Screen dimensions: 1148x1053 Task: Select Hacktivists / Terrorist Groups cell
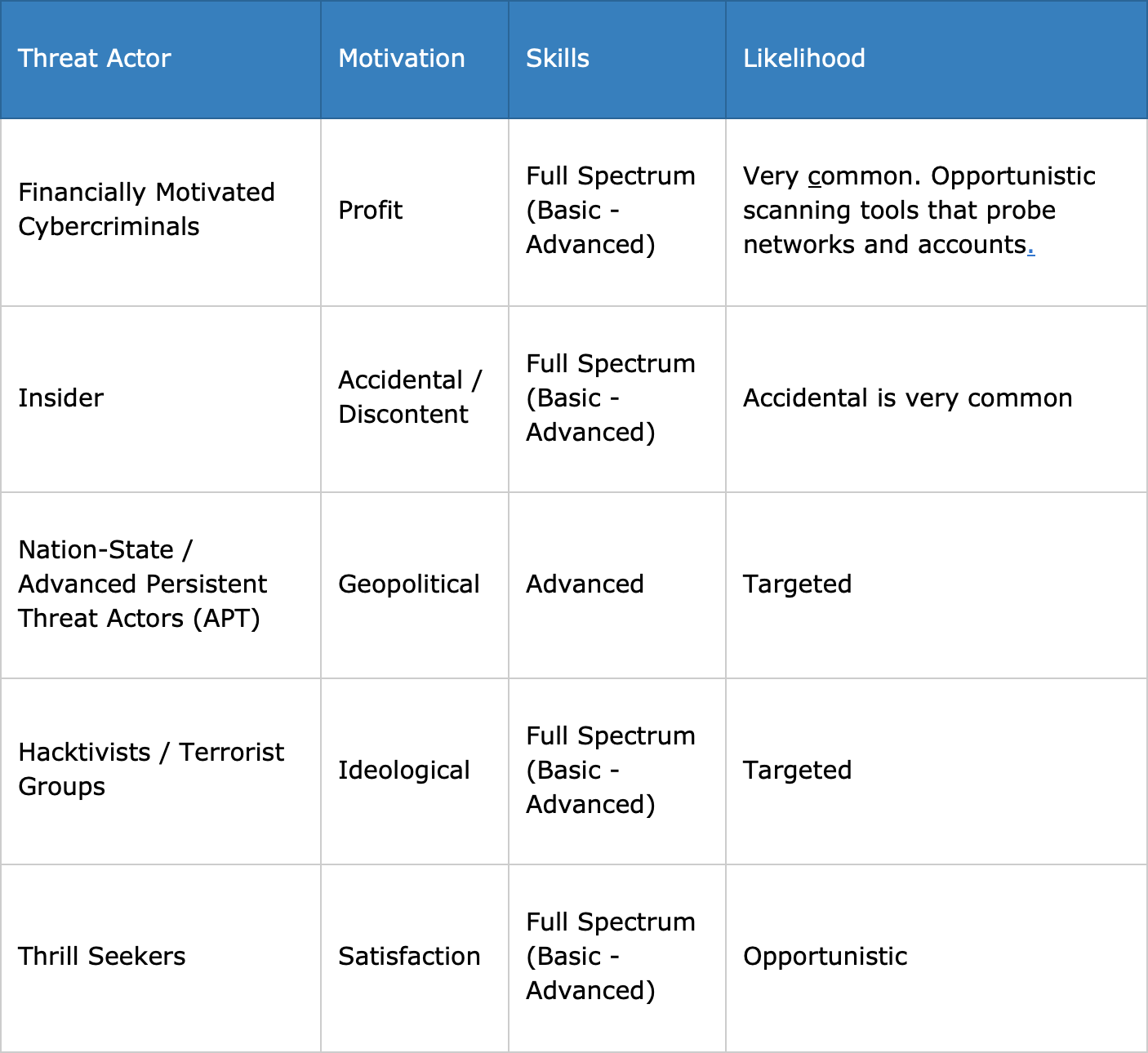point(160,771)
